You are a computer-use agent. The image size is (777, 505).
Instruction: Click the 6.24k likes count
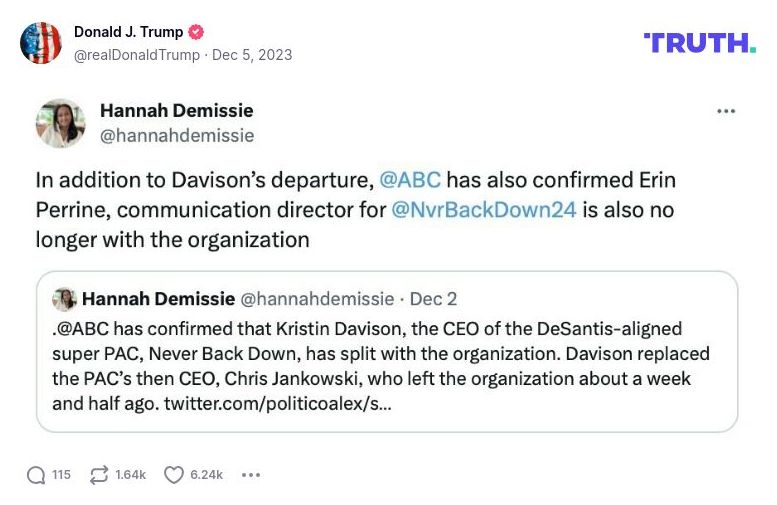click(206, 475)
